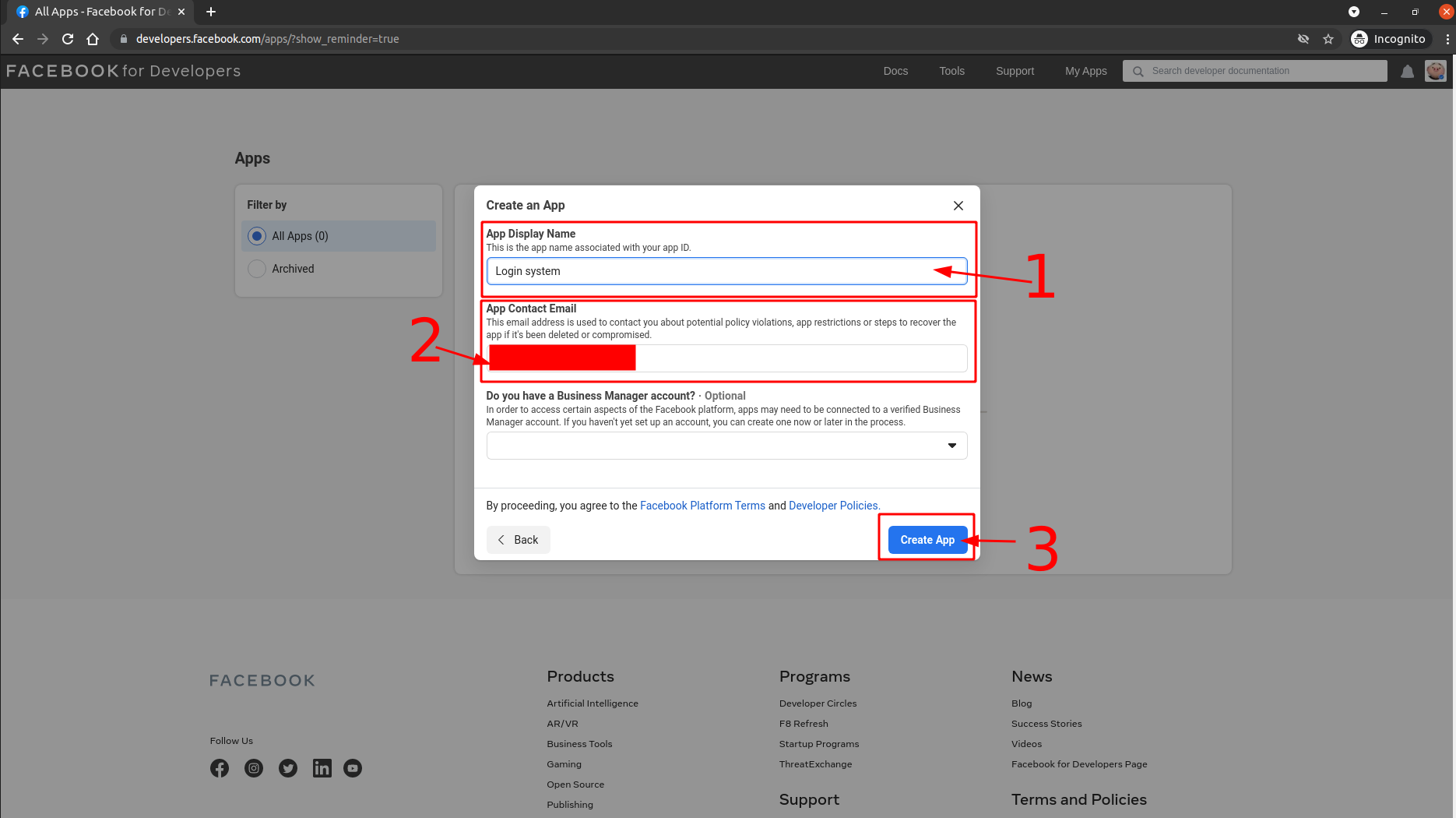The height and width of the screenshot is (818, 1456).
Task: Open the Instagram footer icon
Action: click(254, 768)
